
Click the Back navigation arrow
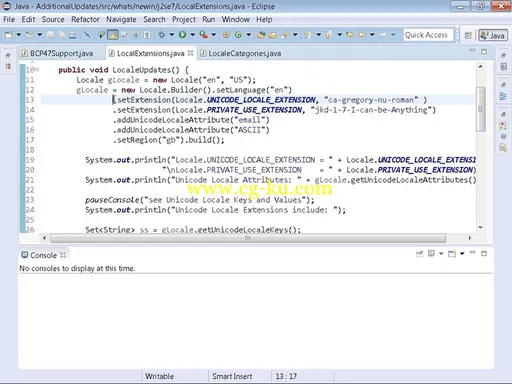362,35
